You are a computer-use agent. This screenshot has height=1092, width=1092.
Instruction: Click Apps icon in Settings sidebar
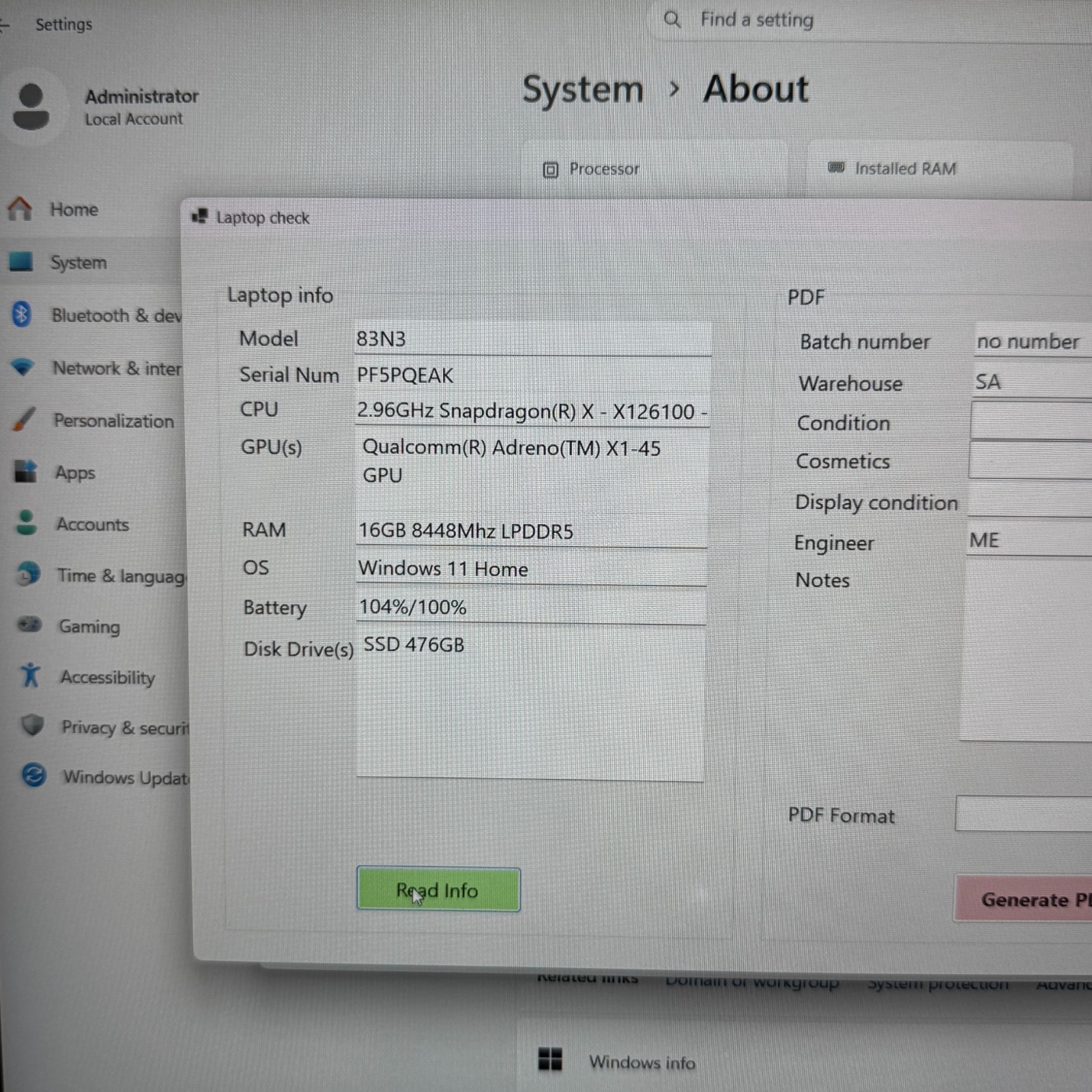click(x=26, y=472)
